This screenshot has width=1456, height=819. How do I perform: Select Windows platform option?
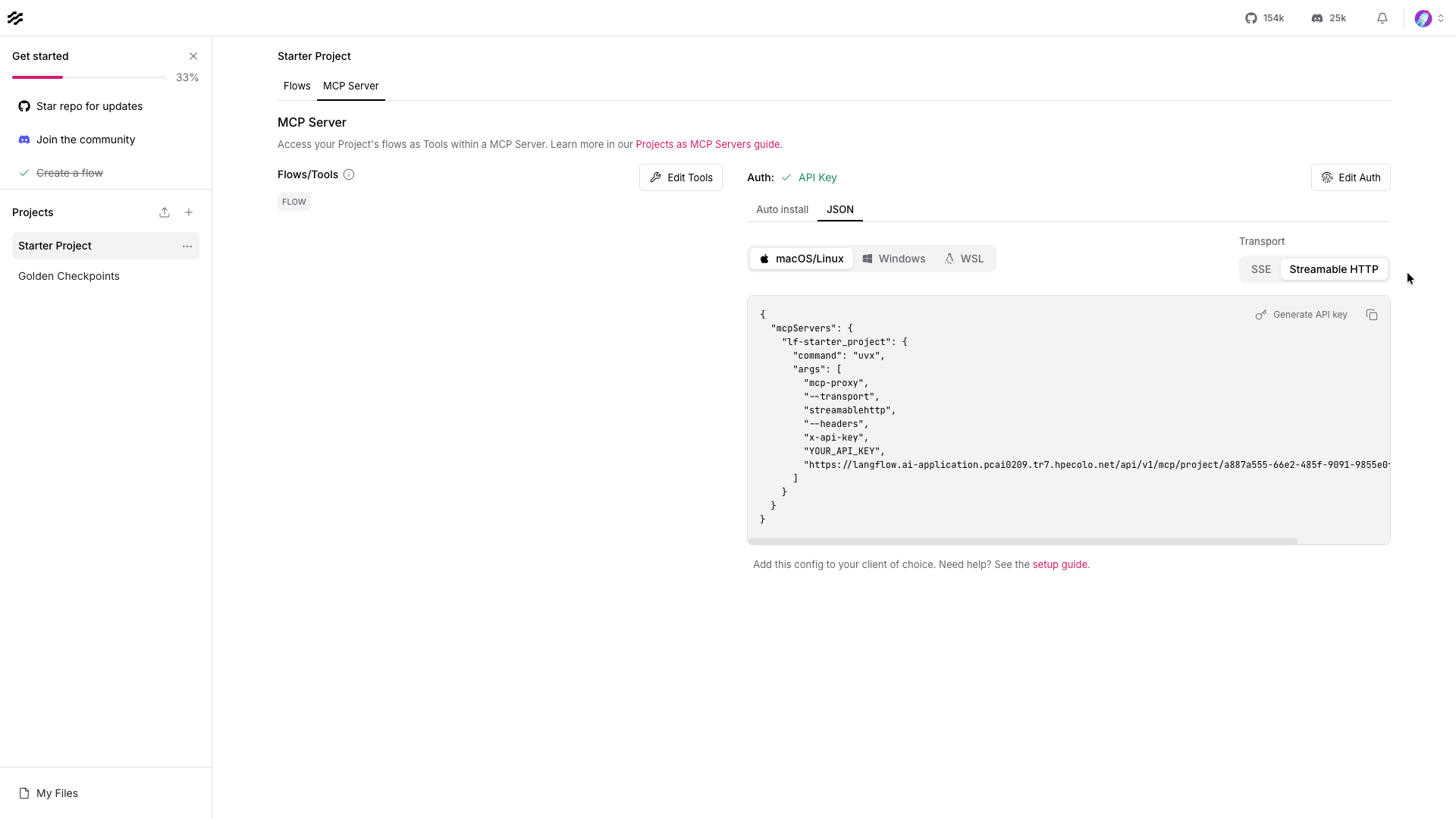pos(894,259)
